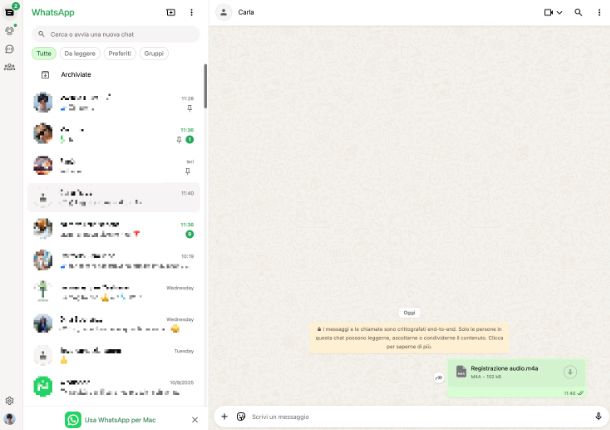
Task: Open the chat dated Ieri
Action: [x=114, y=166]
